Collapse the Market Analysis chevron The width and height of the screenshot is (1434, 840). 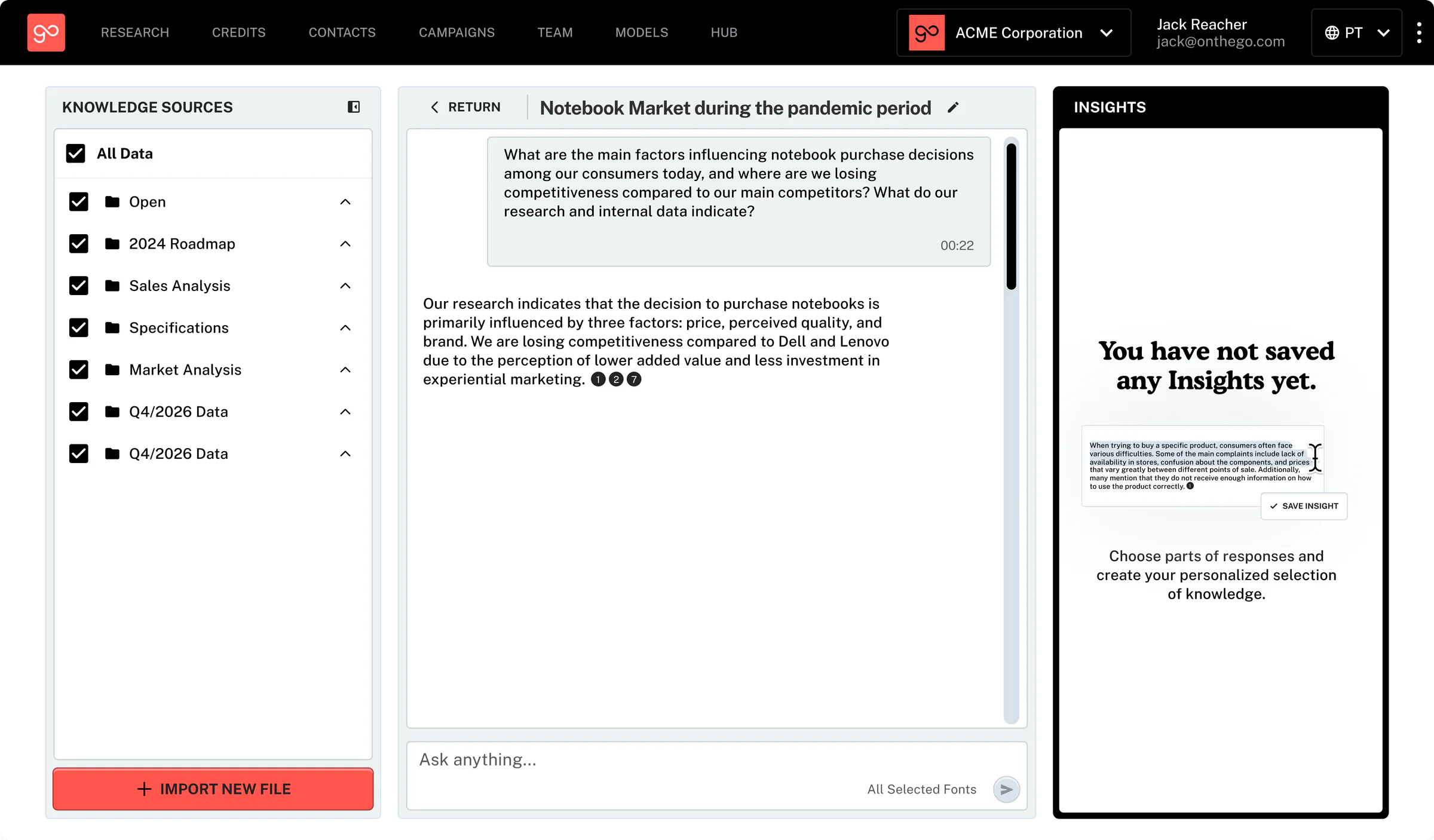point(345,370)
